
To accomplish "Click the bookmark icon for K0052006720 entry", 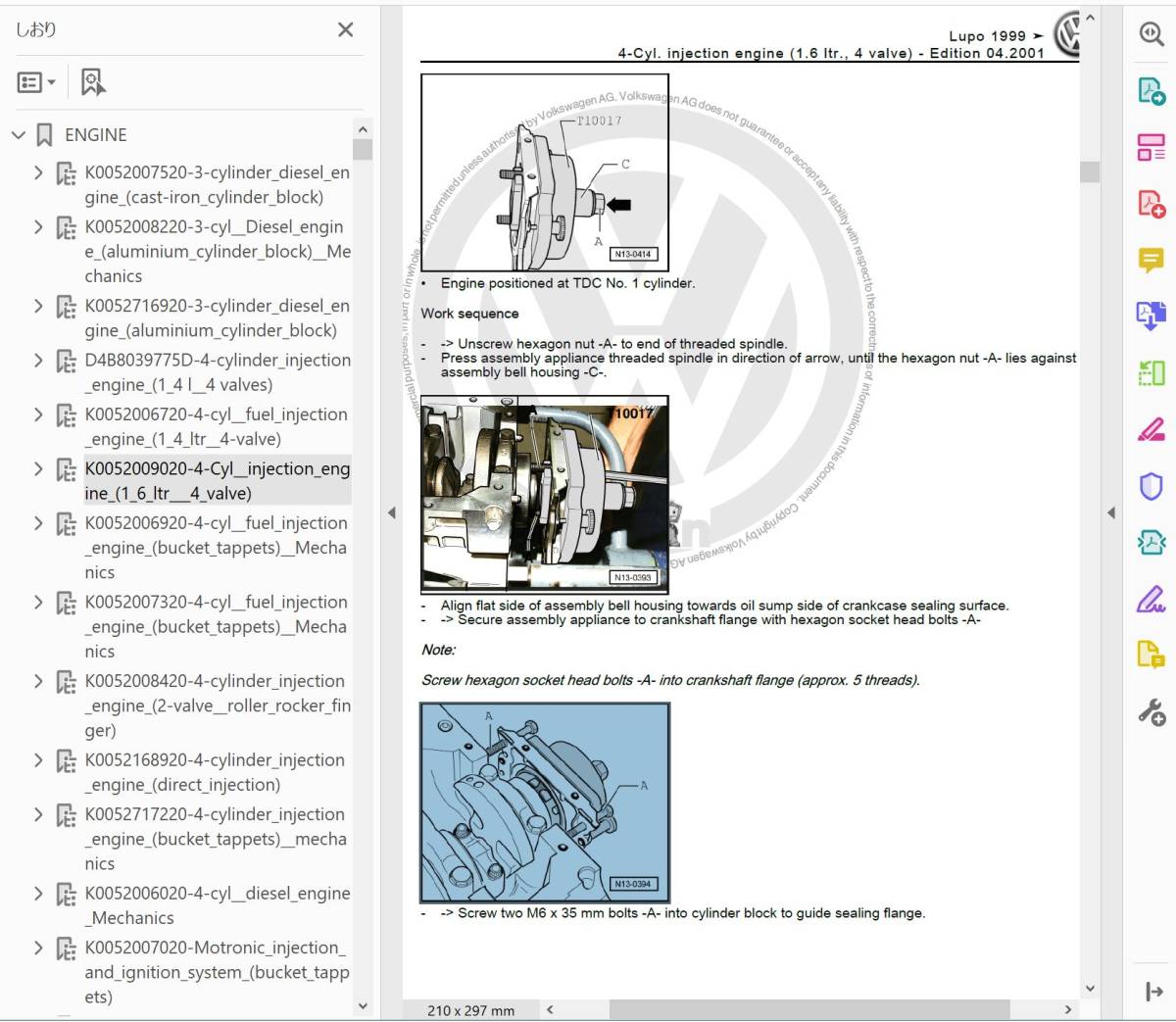I will [66, 415].
